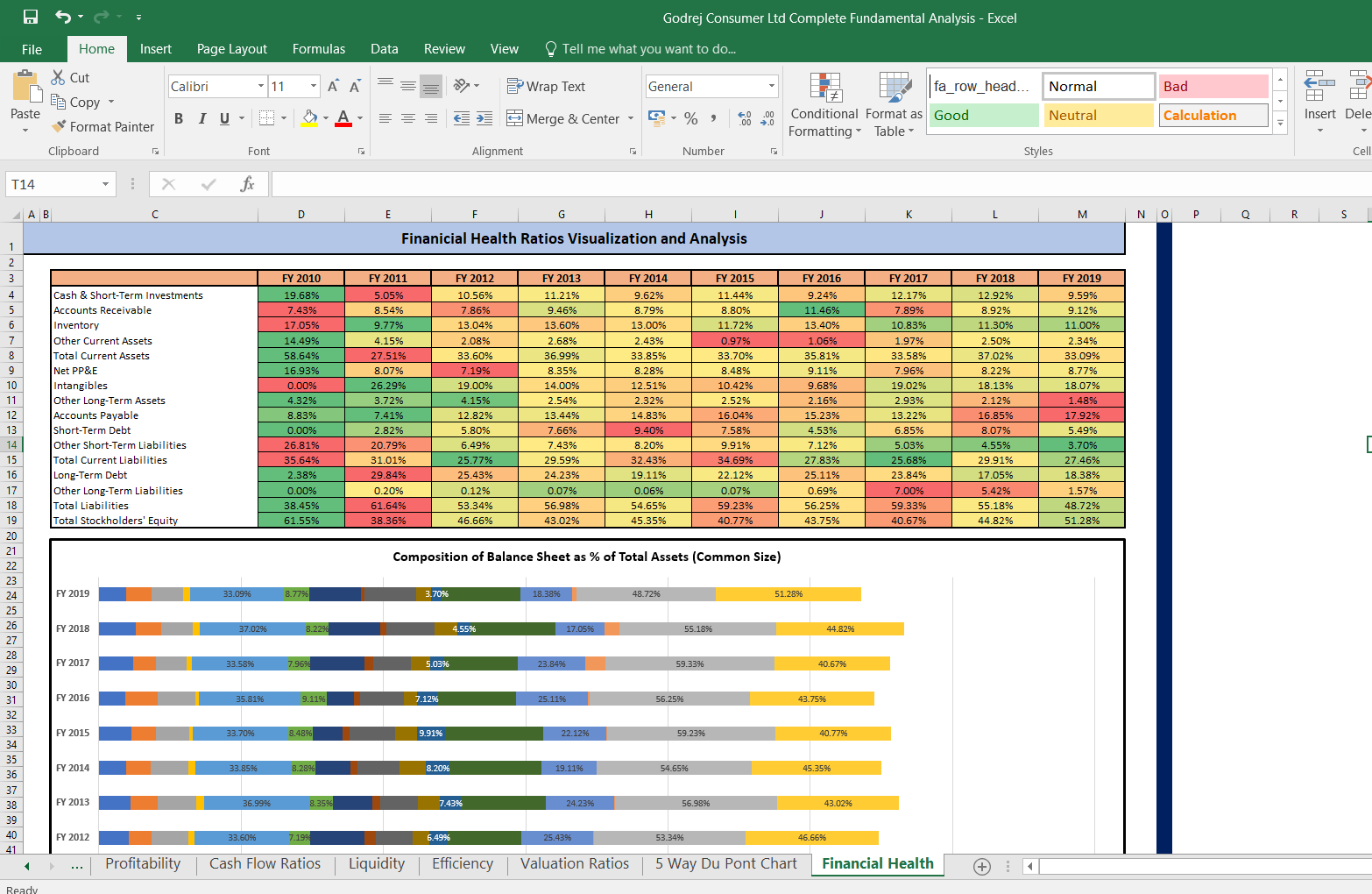Toggle Wrap Text

[546, 86]
